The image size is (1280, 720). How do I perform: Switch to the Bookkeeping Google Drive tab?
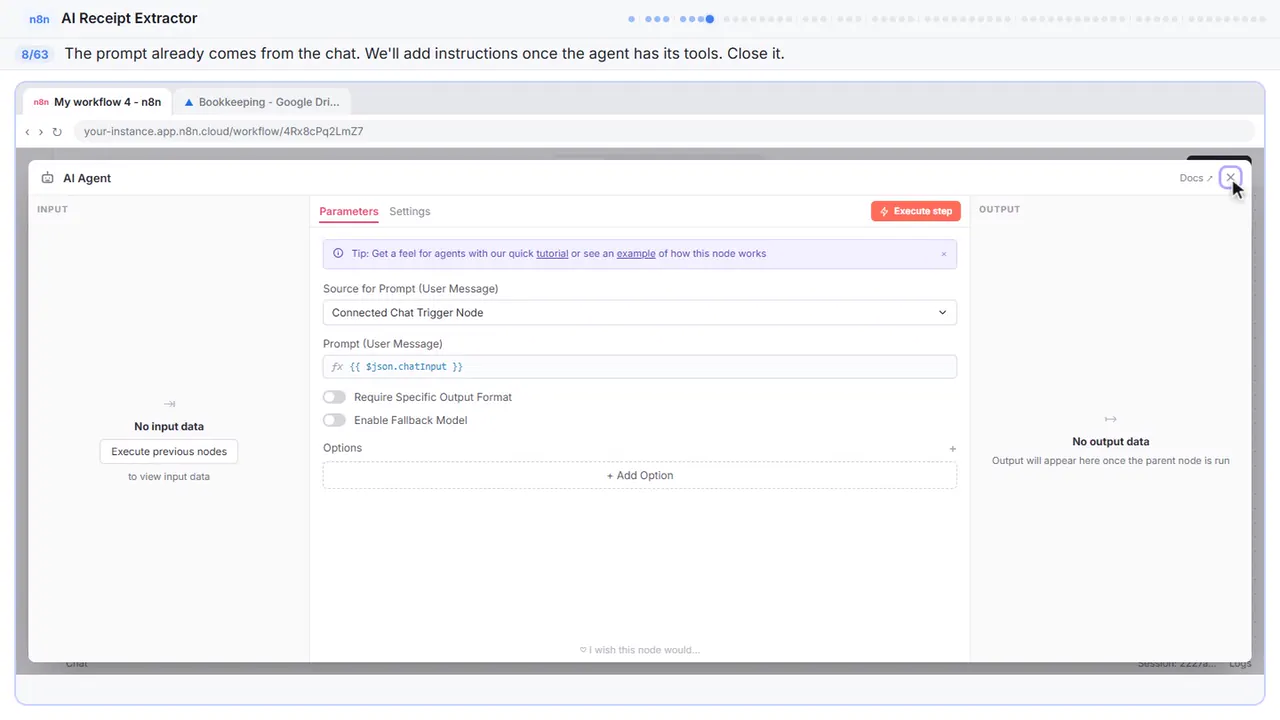click(262, 102)
